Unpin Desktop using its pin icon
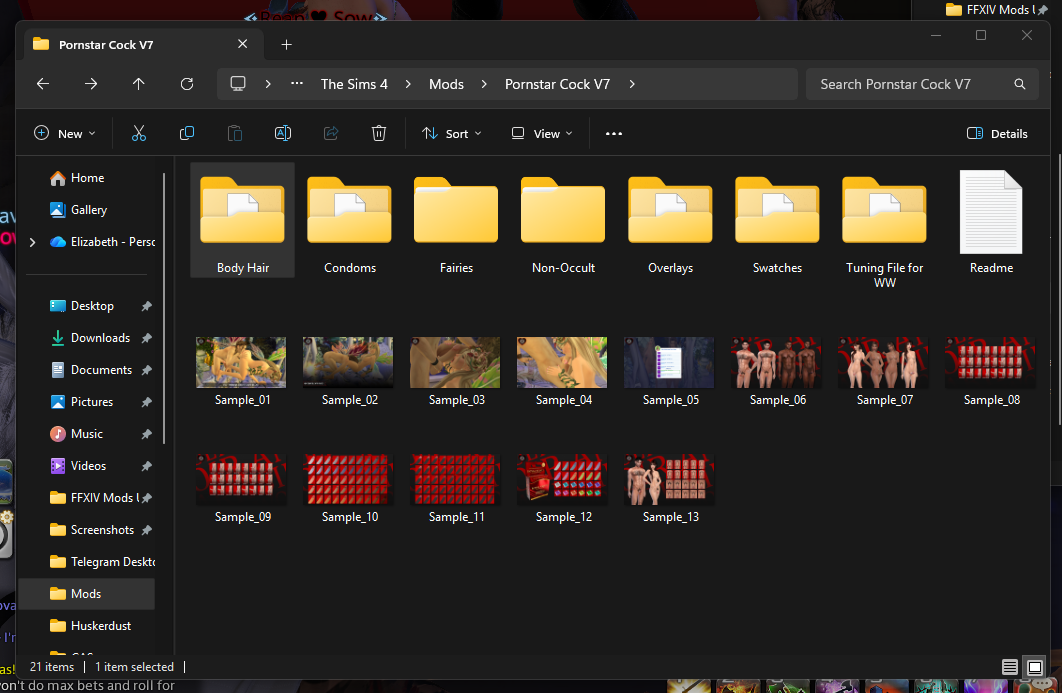The image size is (1062, 693). 146,306
